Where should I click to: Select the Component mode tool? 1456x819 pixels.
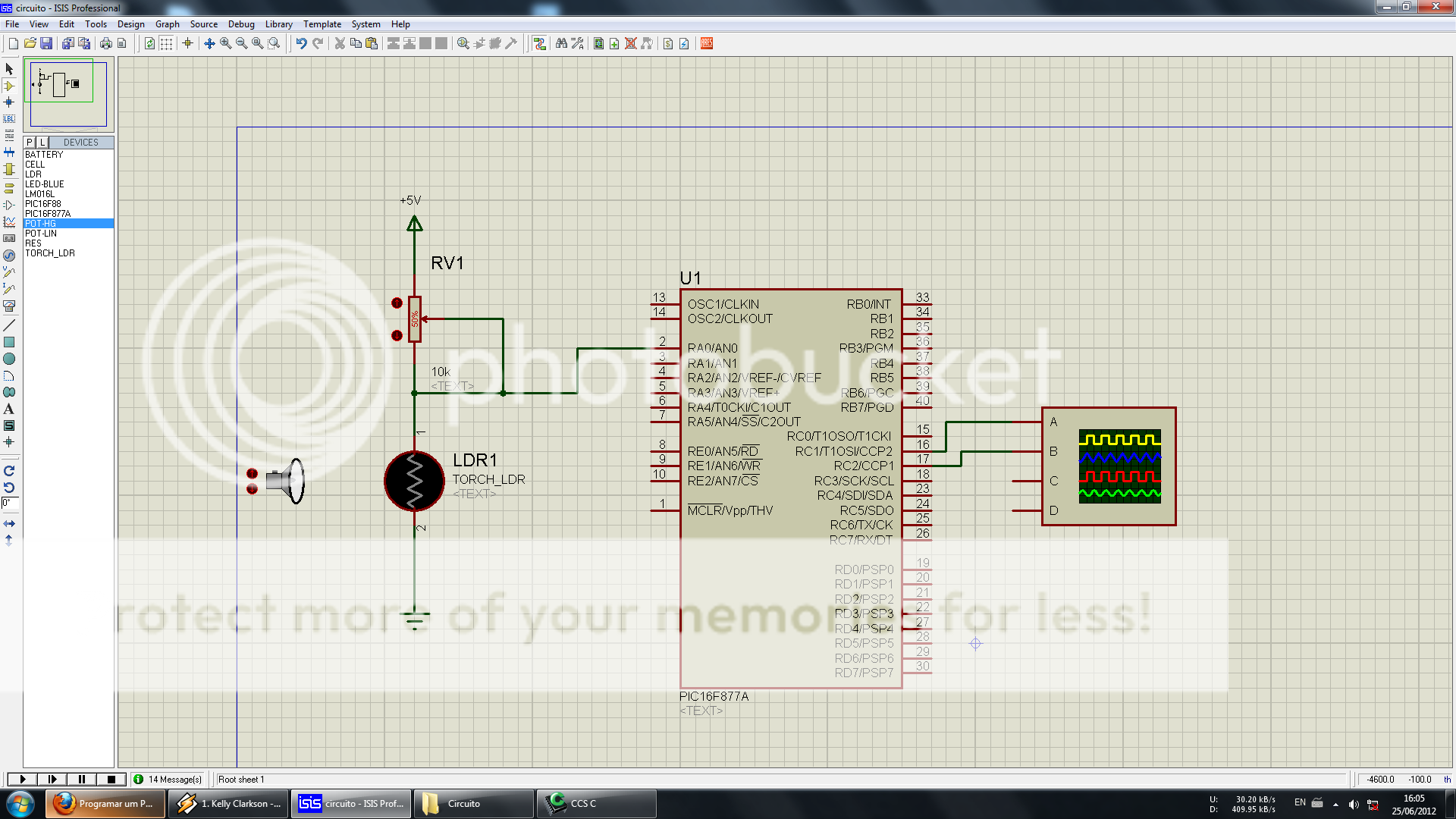click(x=9, y=86)
